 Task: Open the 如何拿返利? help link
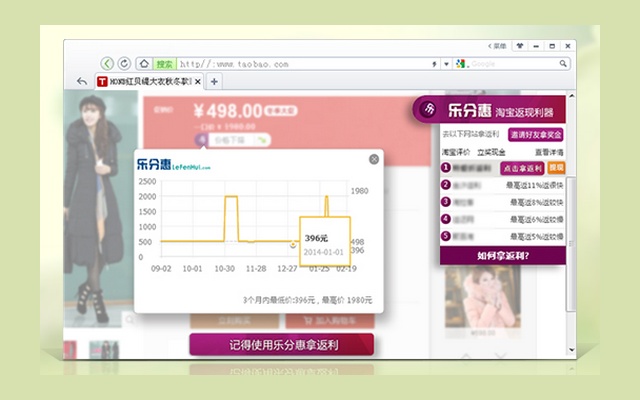(502, 256)
